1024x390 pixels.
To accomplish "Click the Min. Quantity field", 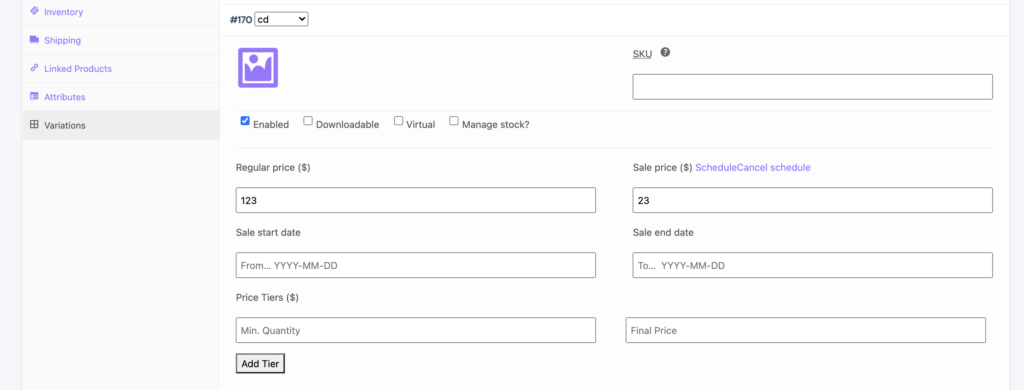I will (415, 330).
